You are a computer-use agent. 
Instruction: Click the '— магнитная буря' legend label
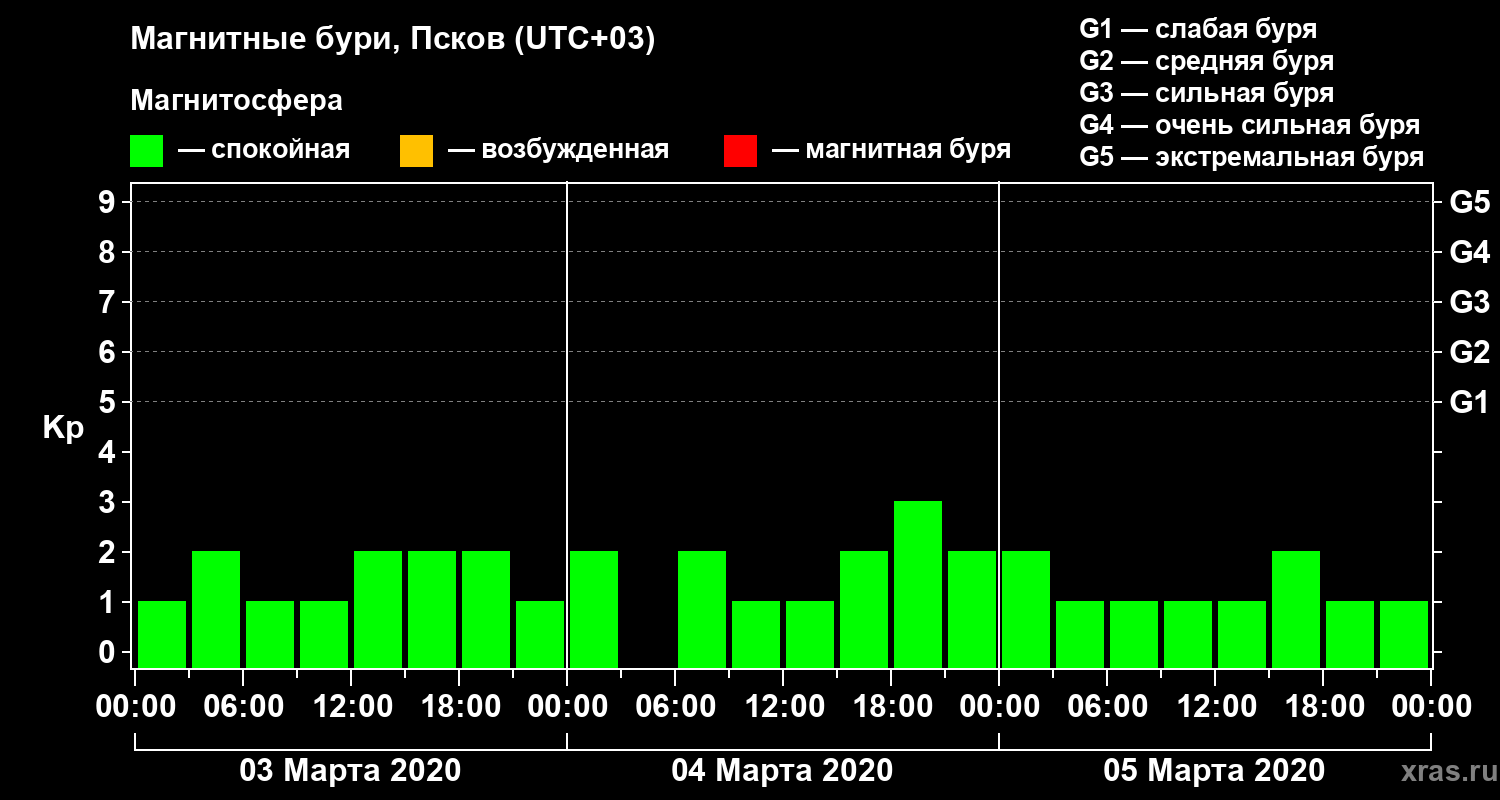[891, 150]
